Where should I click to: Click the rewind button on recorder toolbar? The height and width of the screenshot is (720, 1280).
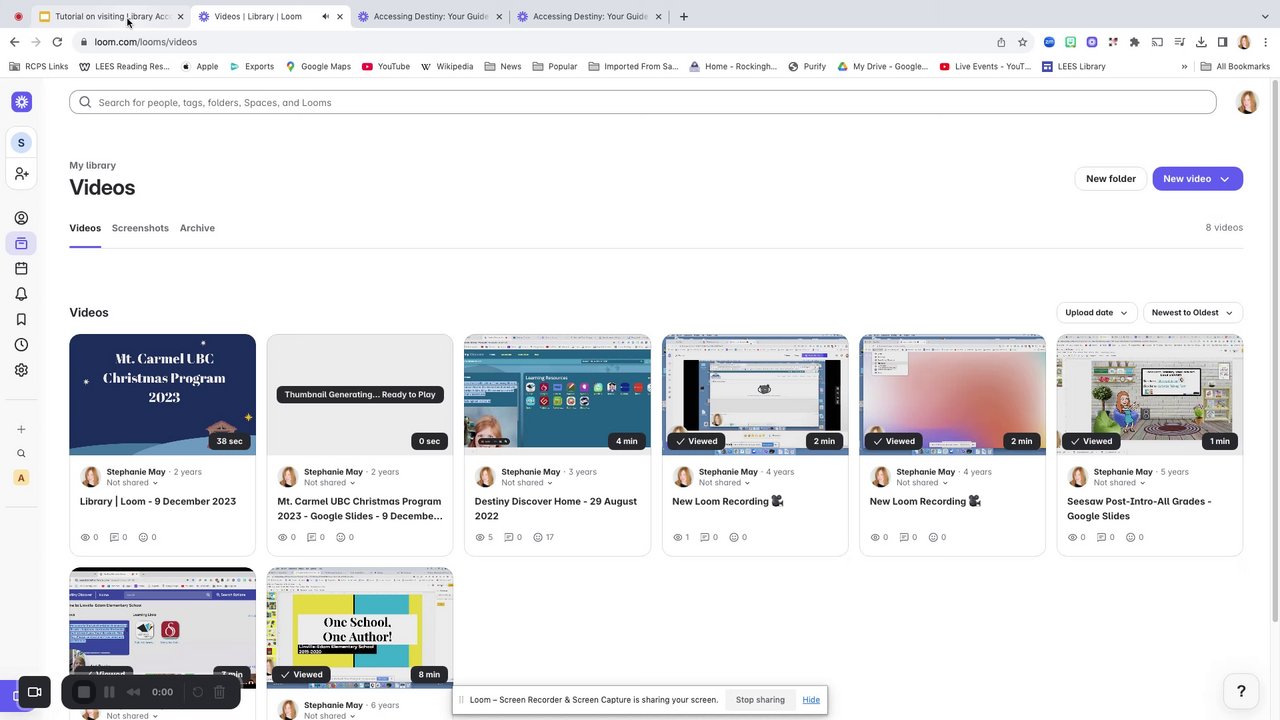[133, 692]
